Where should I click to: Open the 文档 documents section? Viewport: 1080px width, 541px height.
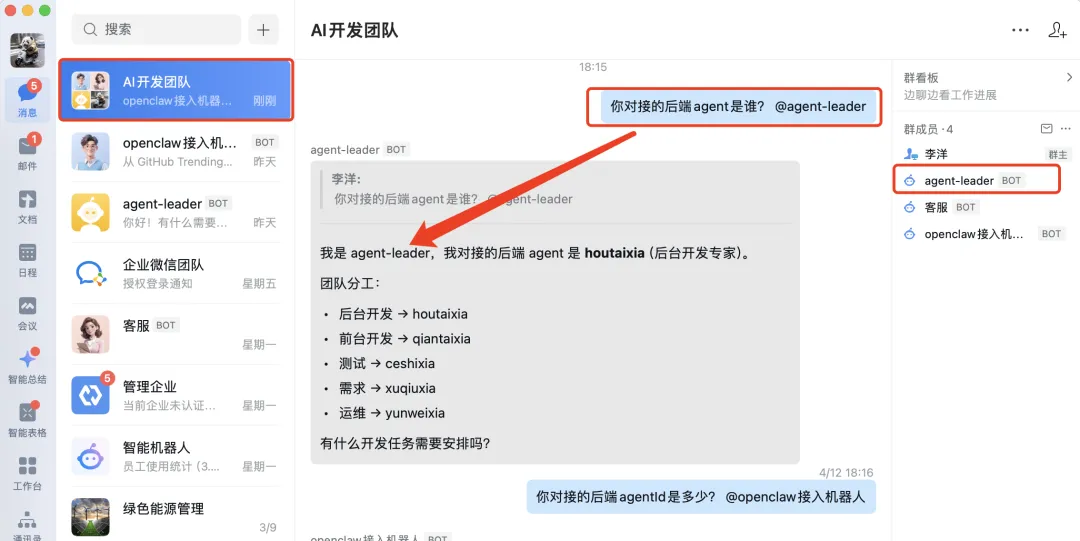[x=28, y=206]
